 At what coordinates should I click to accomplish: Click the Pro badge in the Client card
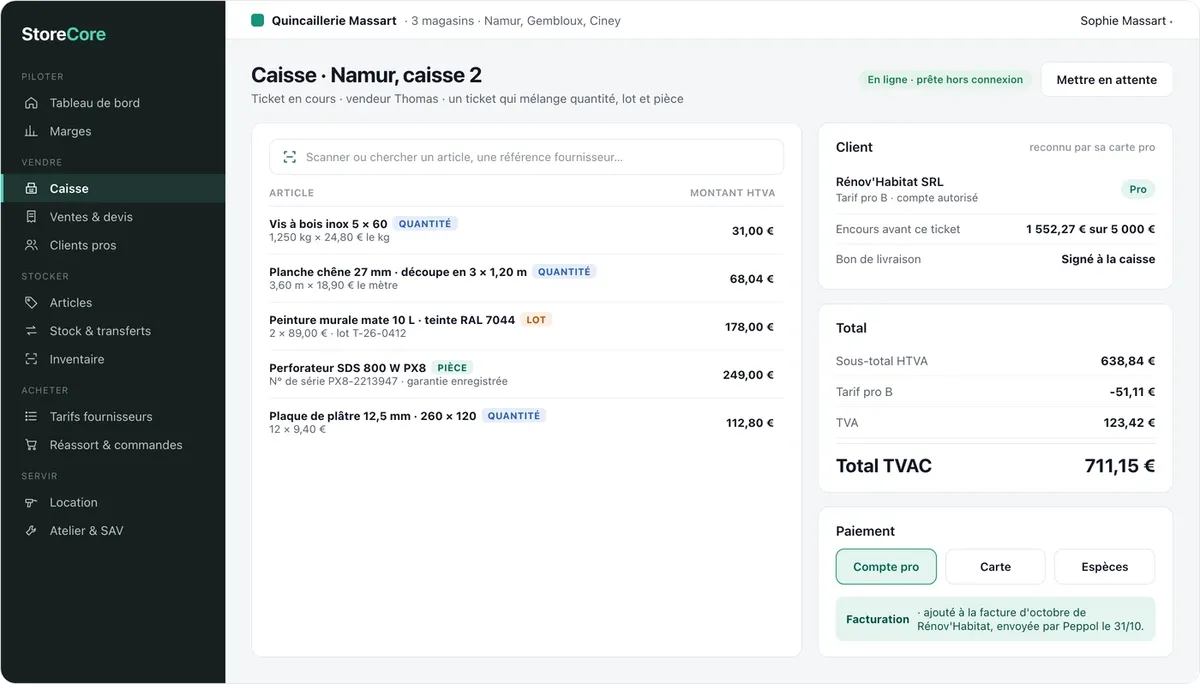(1138, 189)
